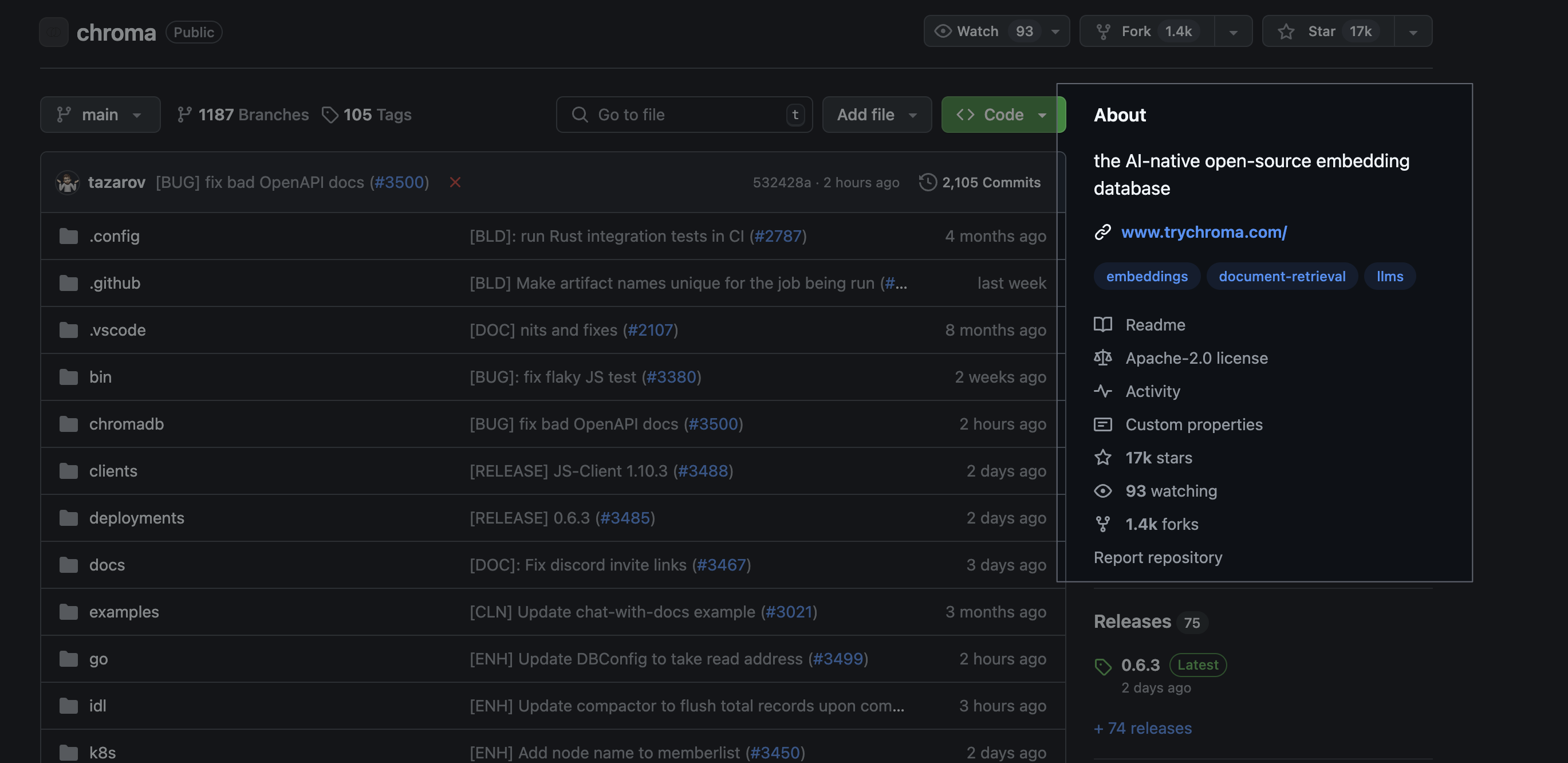Image resolution: width=1568 pixels, height=763 pixels.
Task: Open the 105 Tags link
Action: 367,115
